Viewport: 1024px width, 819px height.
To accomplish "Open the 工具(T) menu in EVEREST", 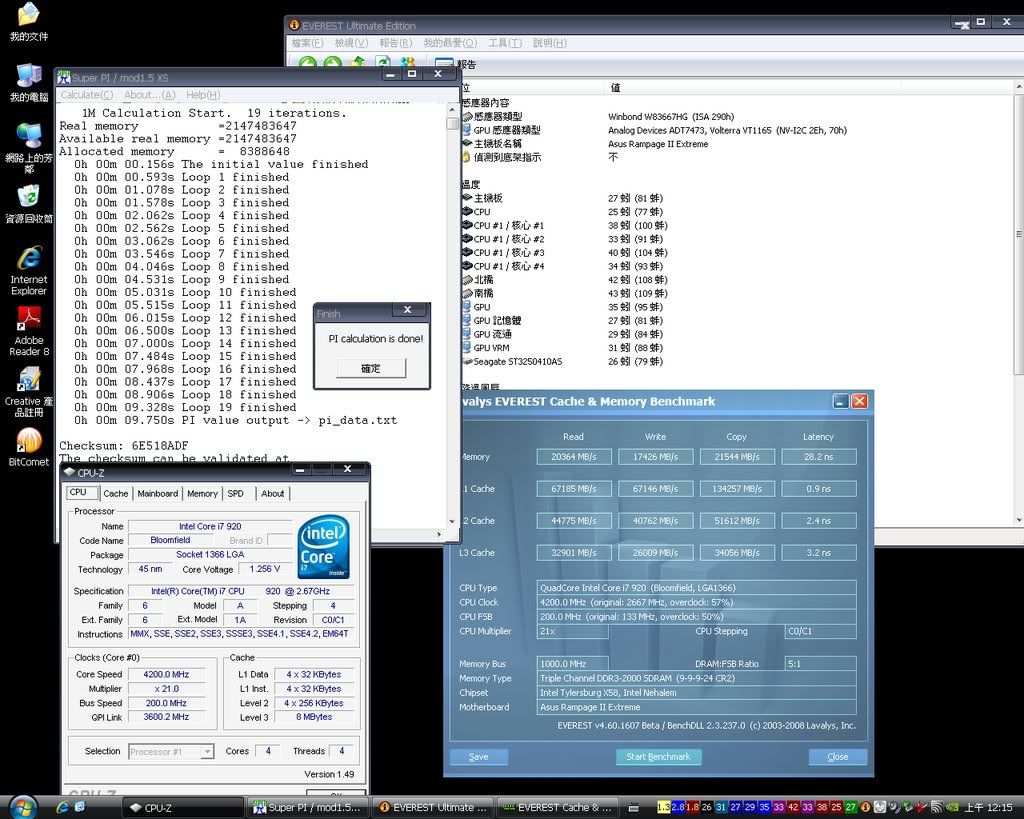I will [505, 43].
